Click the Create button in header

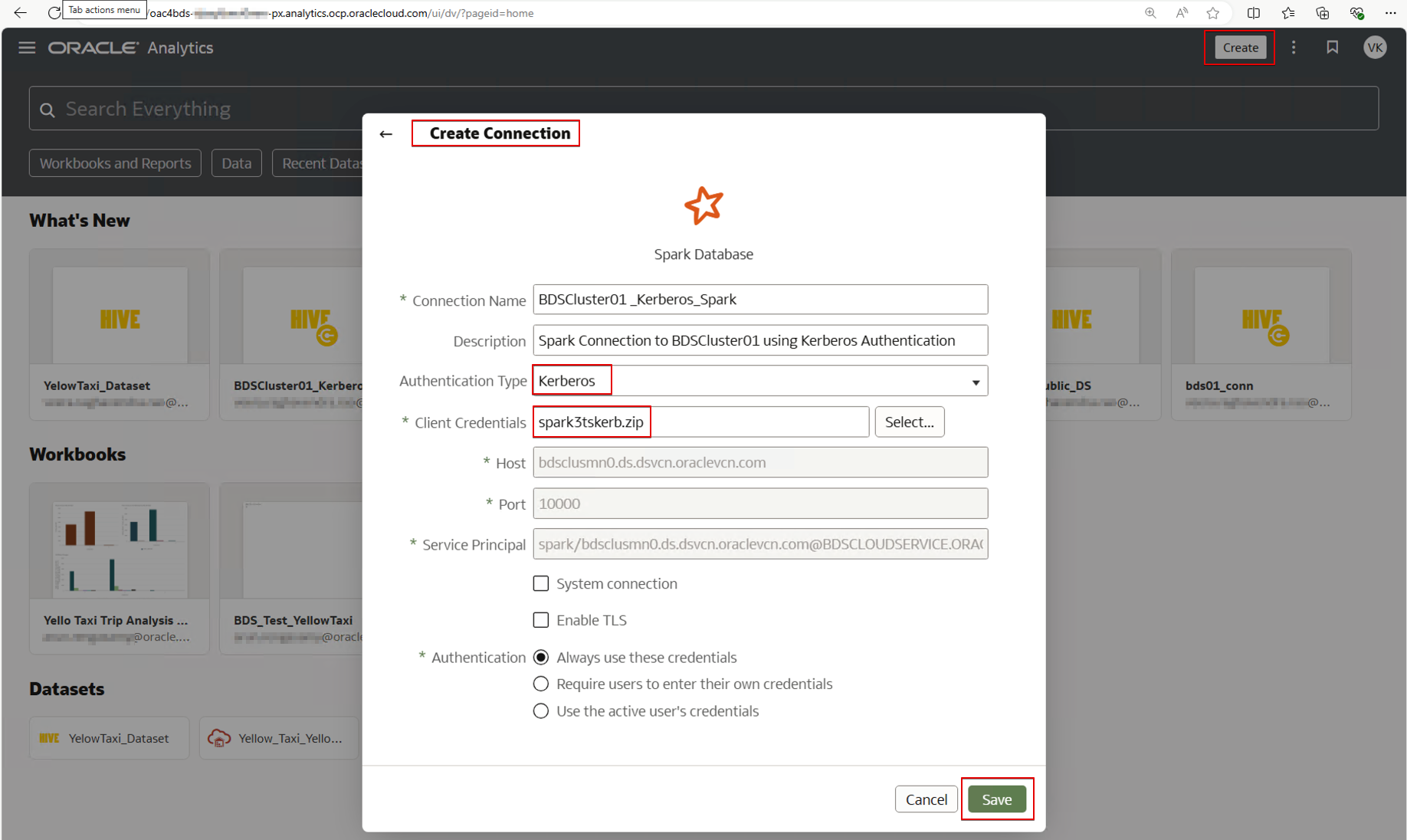click(x=1240, y=48)
